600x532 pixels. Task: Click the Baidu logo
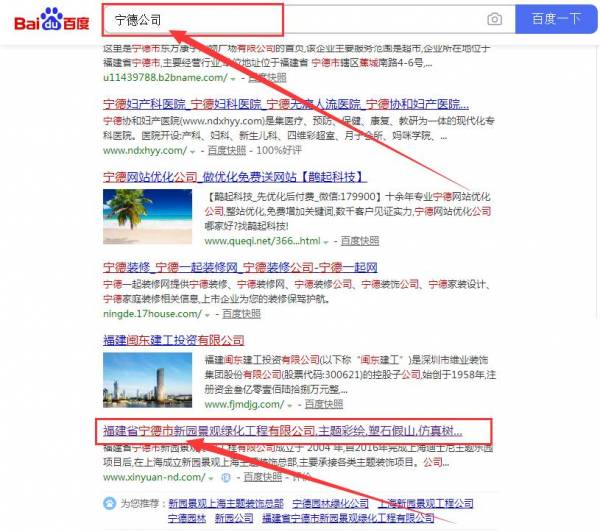click(x=51, y=19)
